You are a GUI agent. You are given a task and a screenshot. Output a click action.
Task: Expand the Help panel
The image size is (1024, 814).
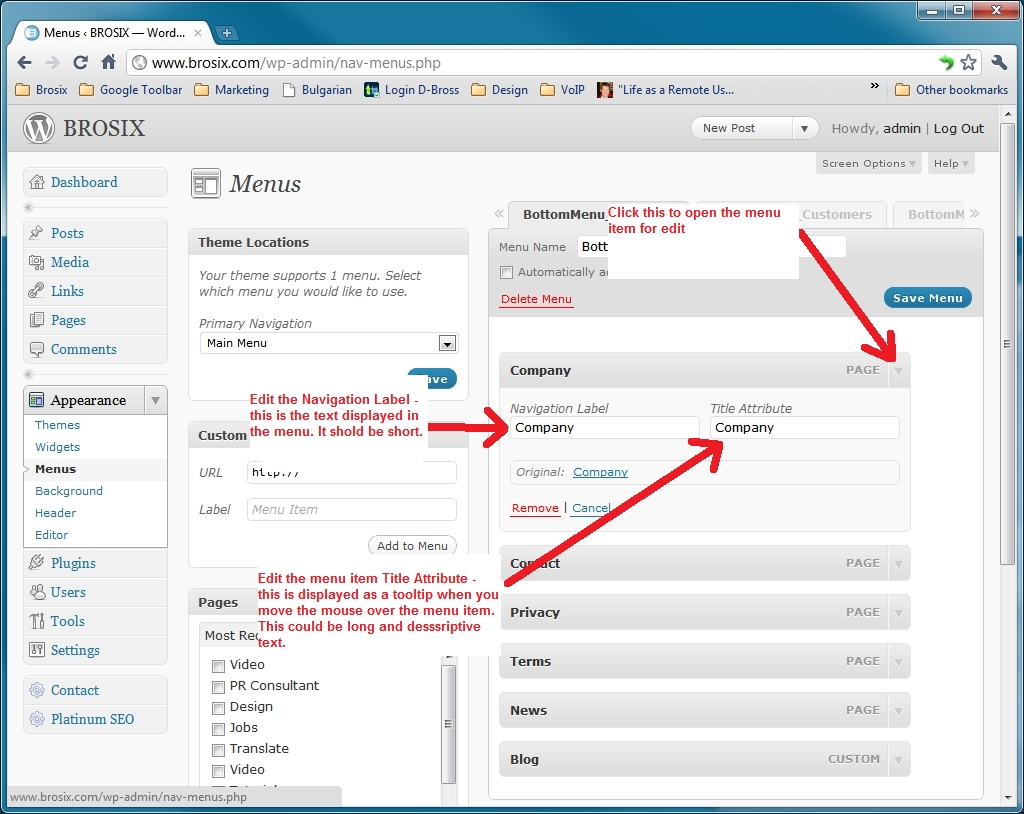tap(951, 163)
